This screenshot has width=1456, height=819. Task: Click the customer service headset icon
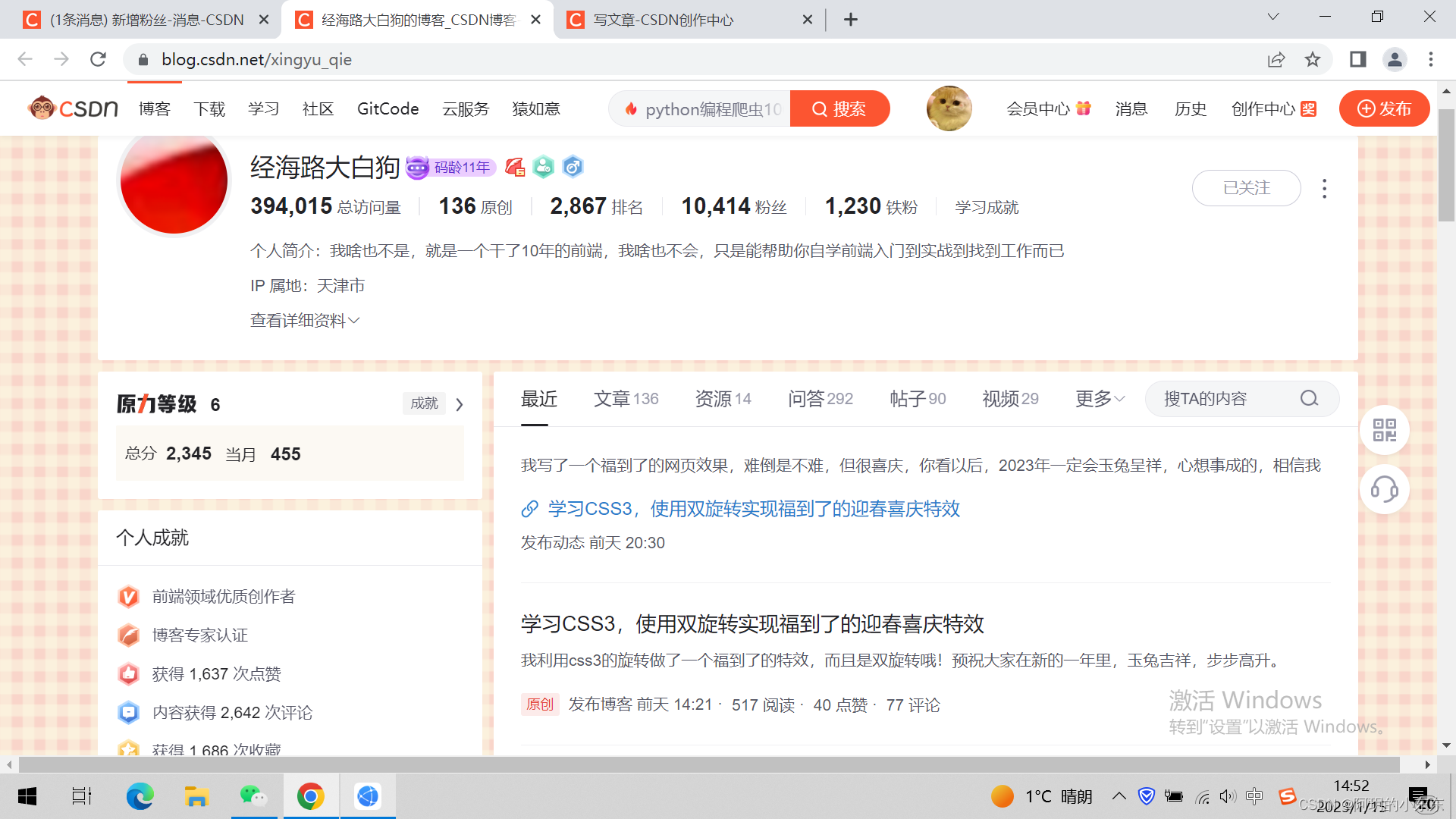pos(1385,490)
